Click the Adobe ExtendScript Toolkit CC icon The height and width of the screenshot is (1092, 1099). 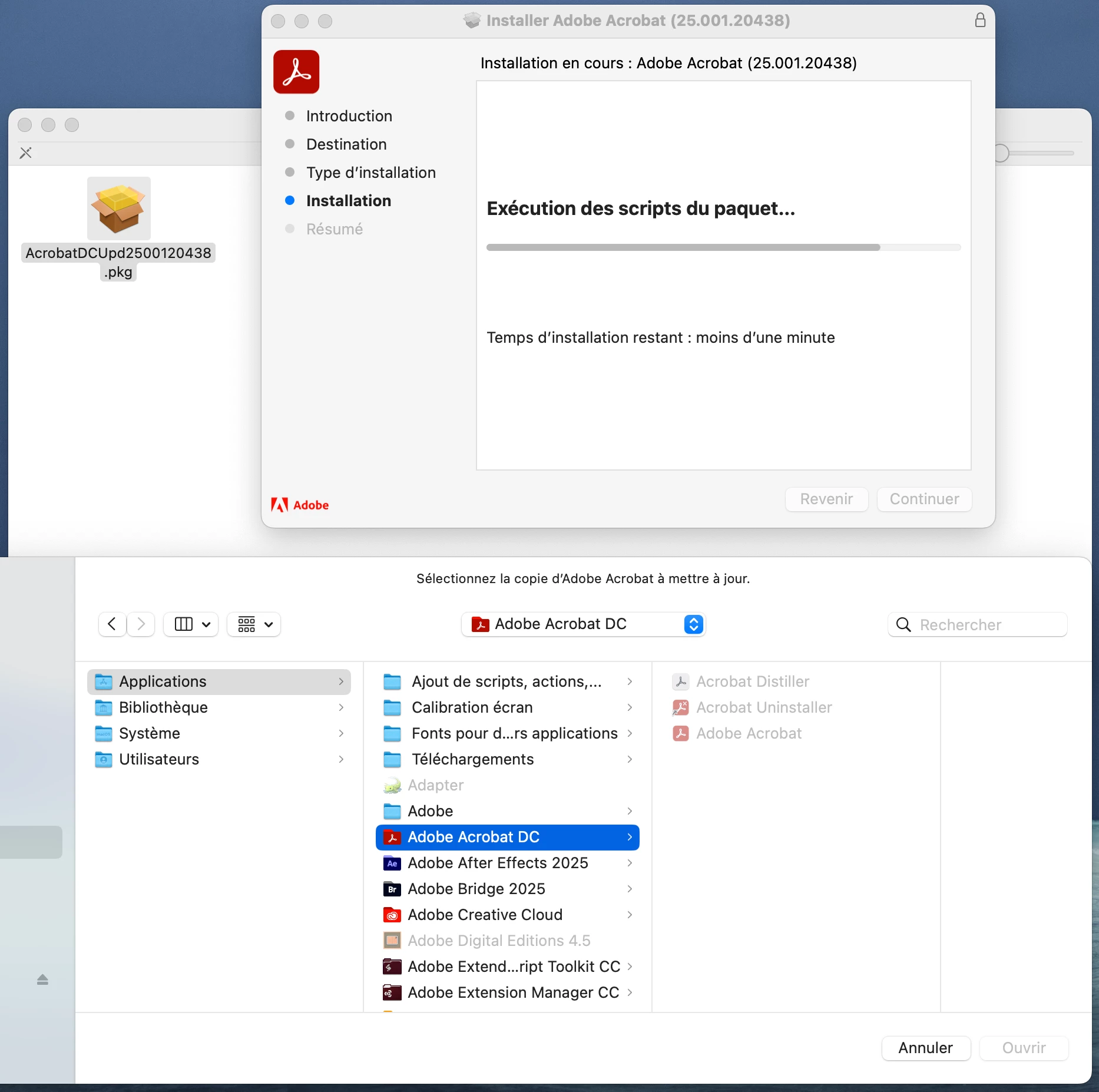[x=392, y=967]
